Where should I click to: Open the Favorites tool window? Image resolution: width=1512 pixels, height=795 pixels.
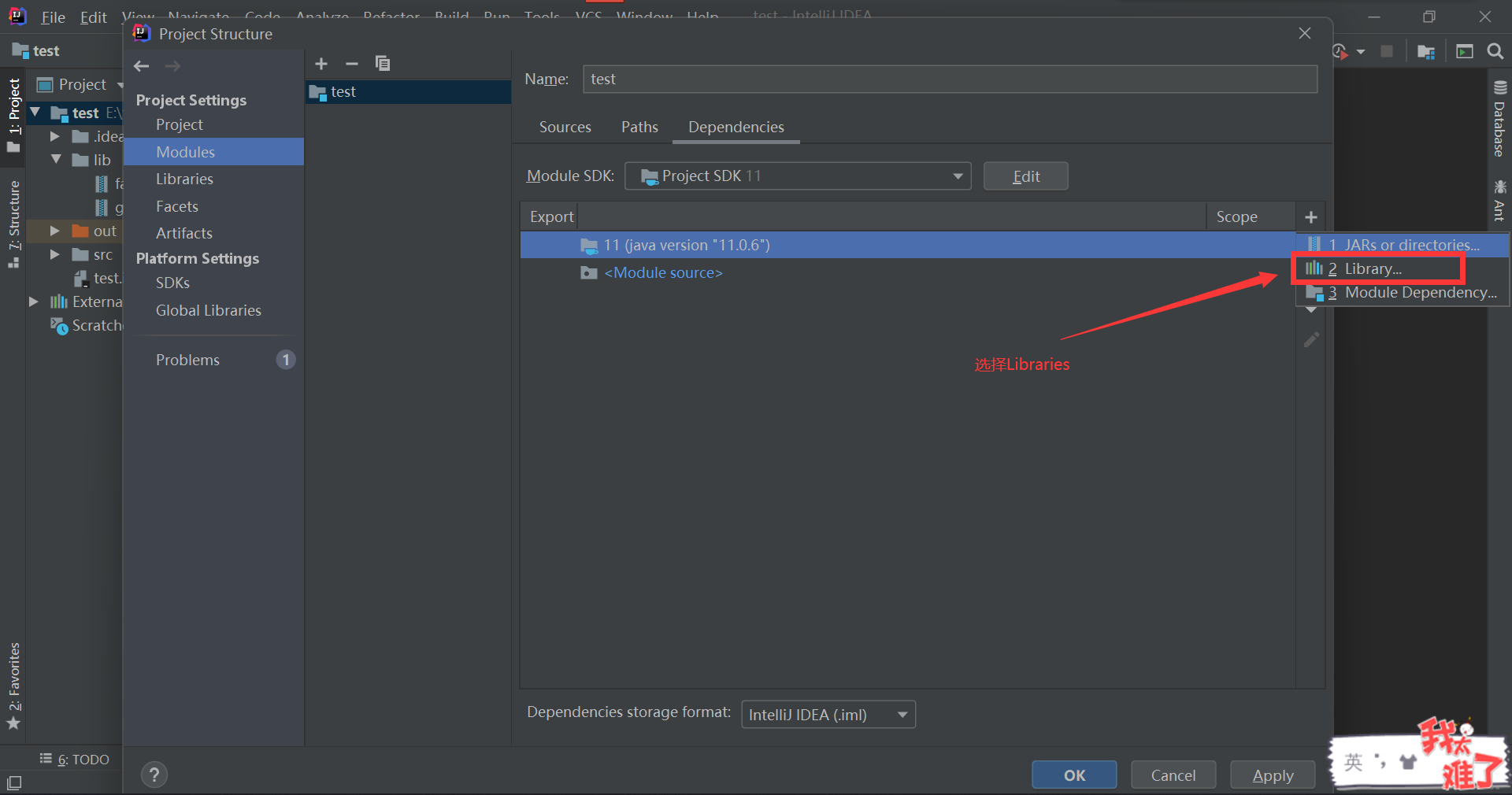click(14, 686)
